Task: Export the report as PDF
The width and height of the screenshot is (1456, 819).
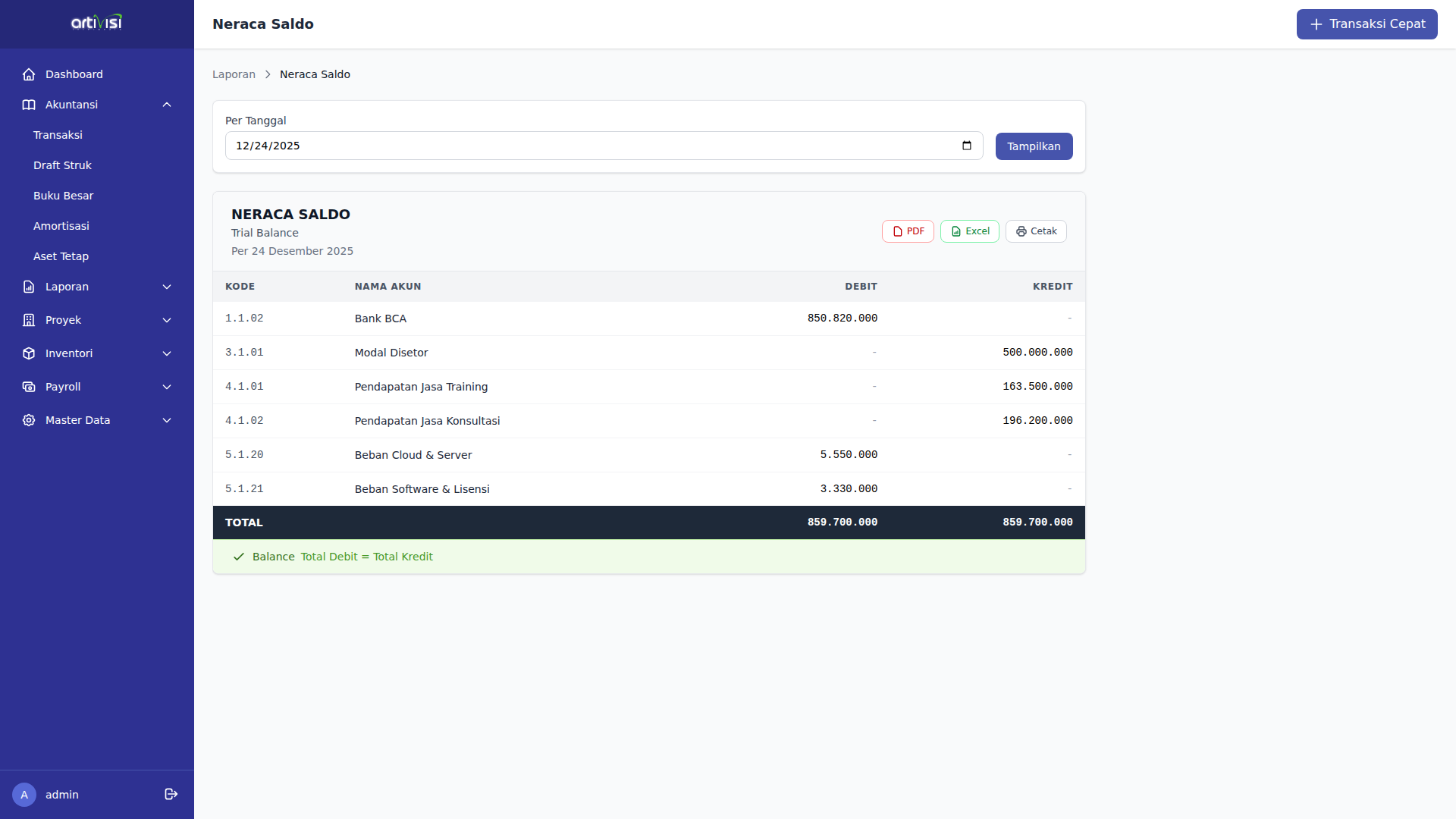Action: (908, 231)
